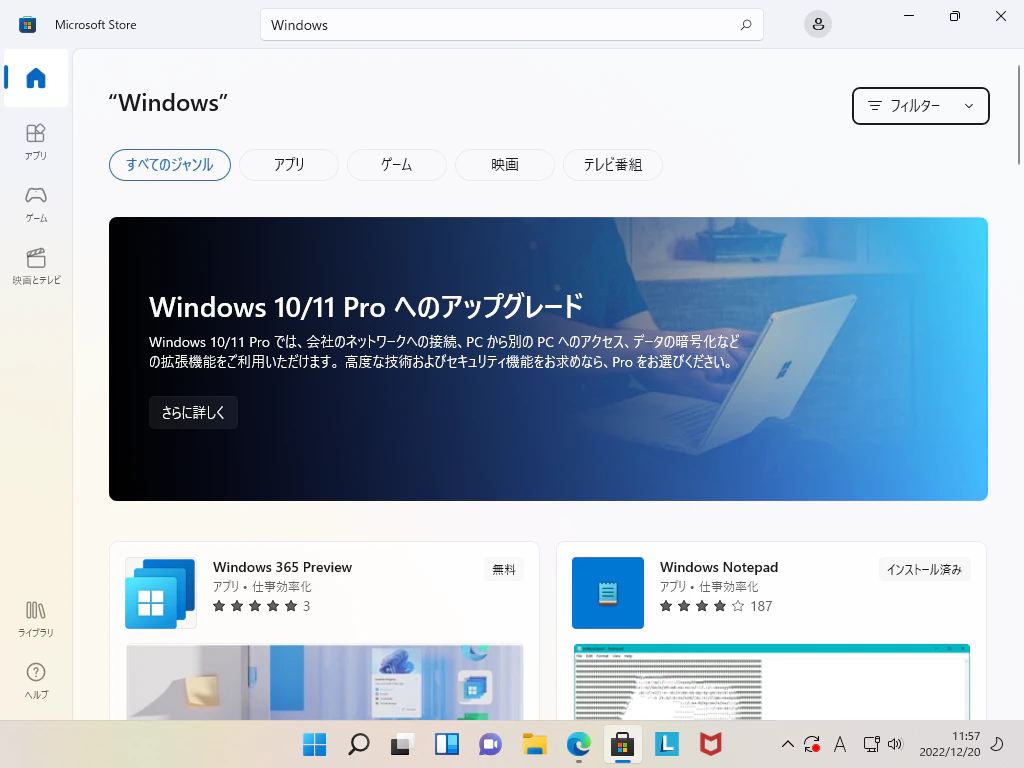
Task: Click the focus assist moon tray icon
Action: click(997, 744)
